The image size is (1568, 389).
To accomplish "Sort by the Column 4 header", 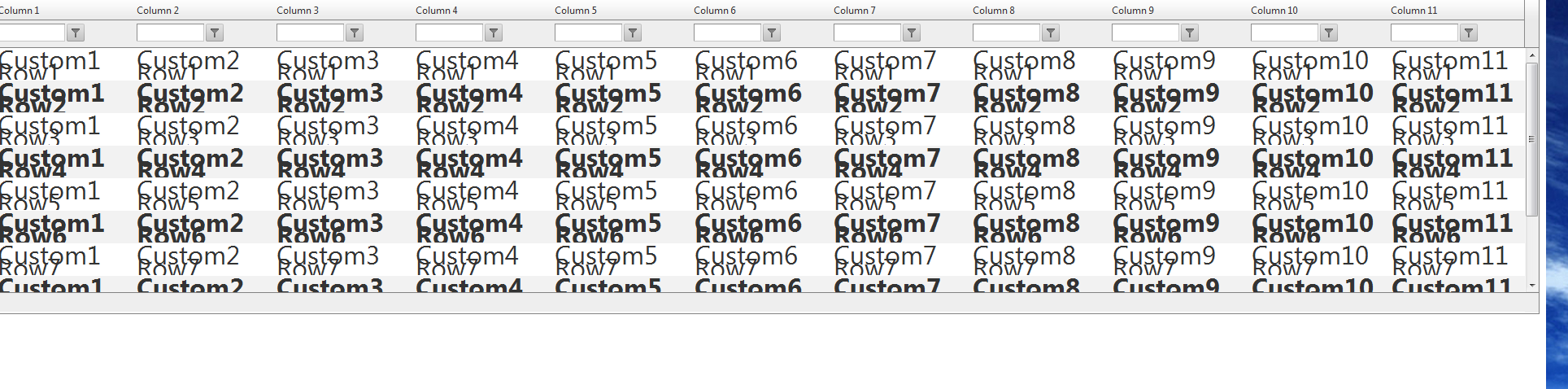I will (437, 11).
